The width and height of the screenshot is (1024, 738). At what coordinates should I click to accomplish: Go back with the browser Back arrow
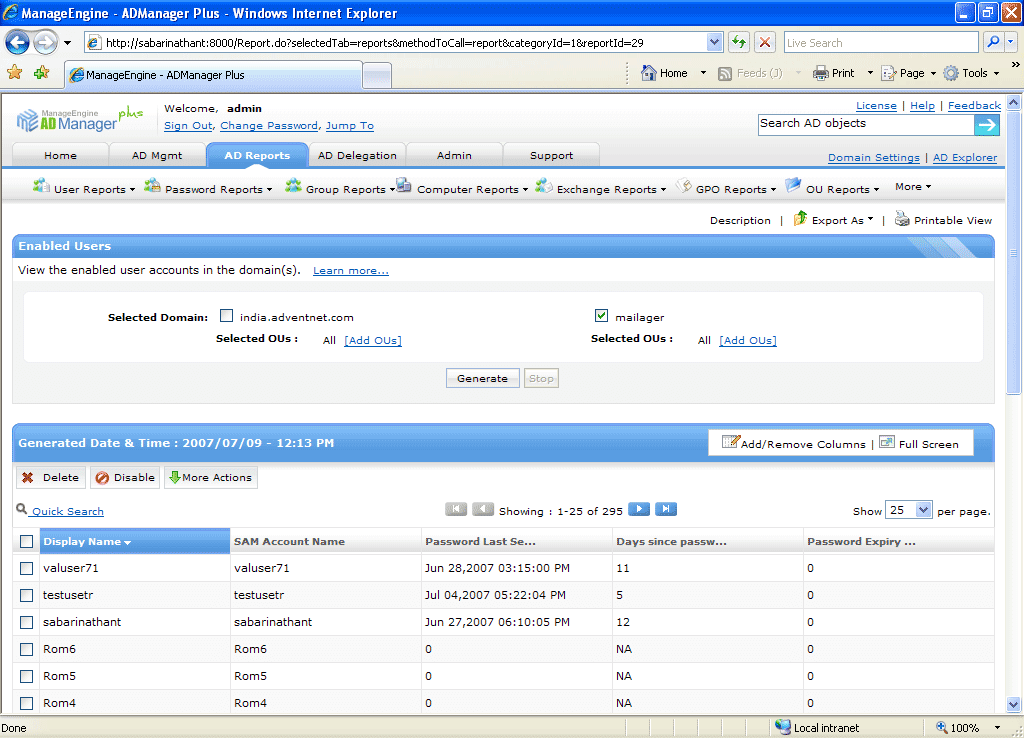point(18,43)
